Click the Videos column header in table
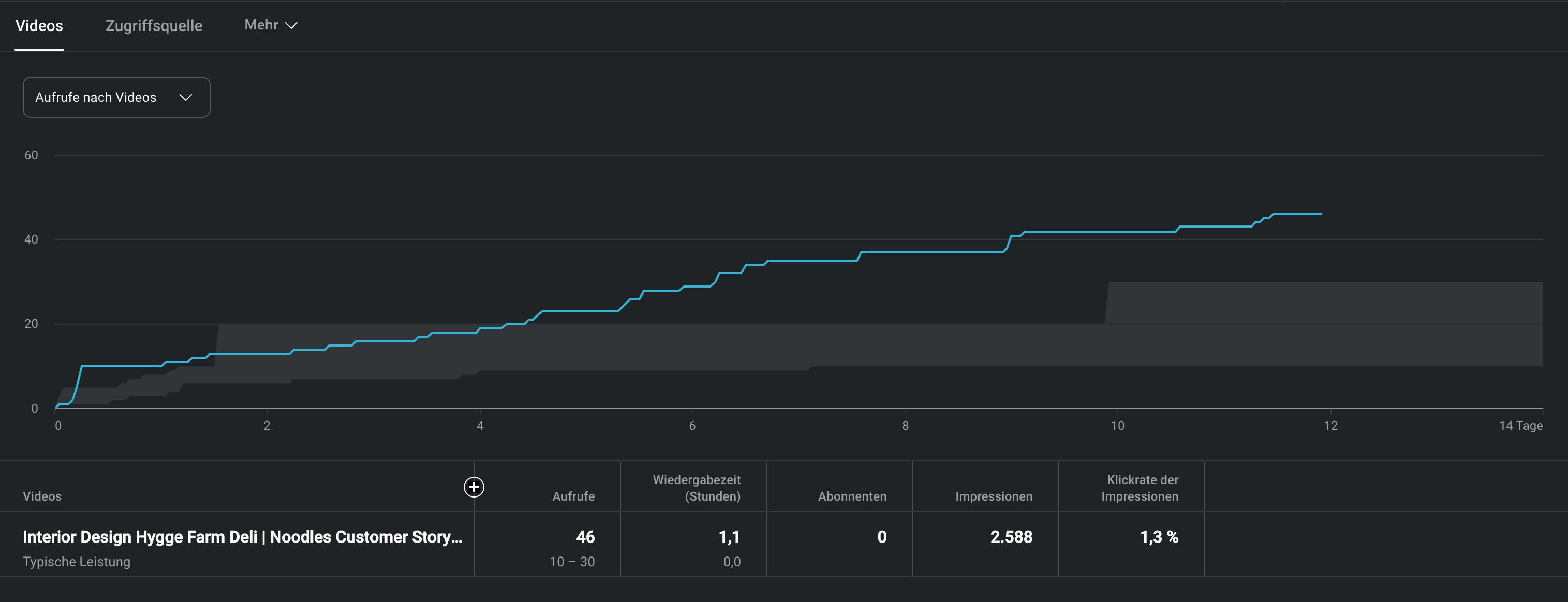Screen dimensions: 1568x602 pos(42,496)
